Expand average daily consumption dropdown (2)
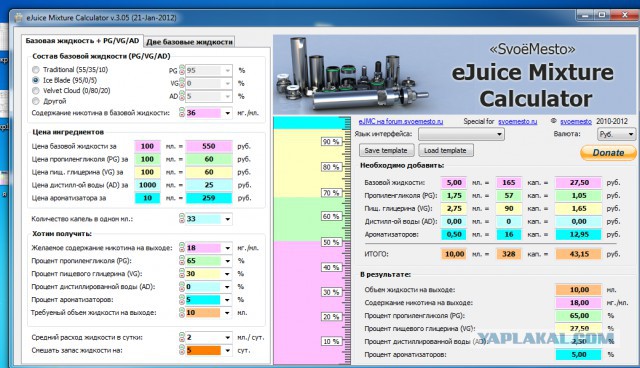The height and width of the screenshot is (368, 640). [227, 337]
